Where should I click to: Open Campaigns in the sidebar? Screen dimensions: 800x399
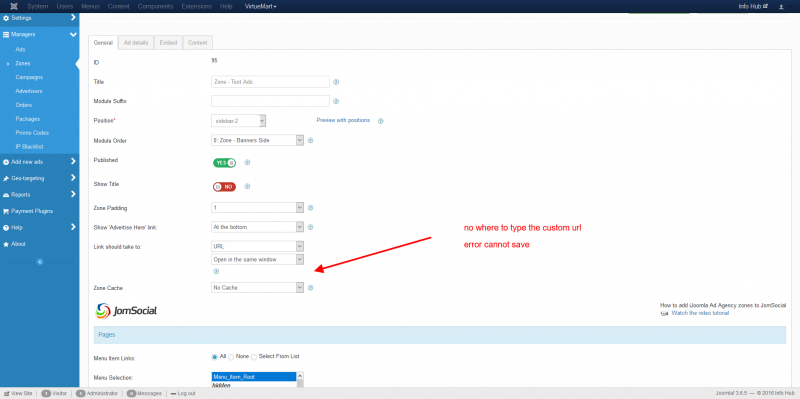(x=29, y=77)
